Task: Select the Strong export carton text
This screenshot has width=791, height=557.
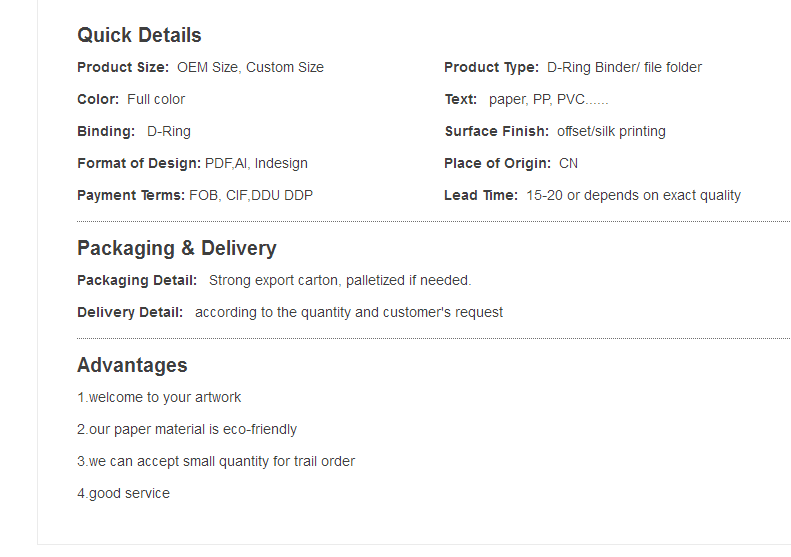Action: 340,280
